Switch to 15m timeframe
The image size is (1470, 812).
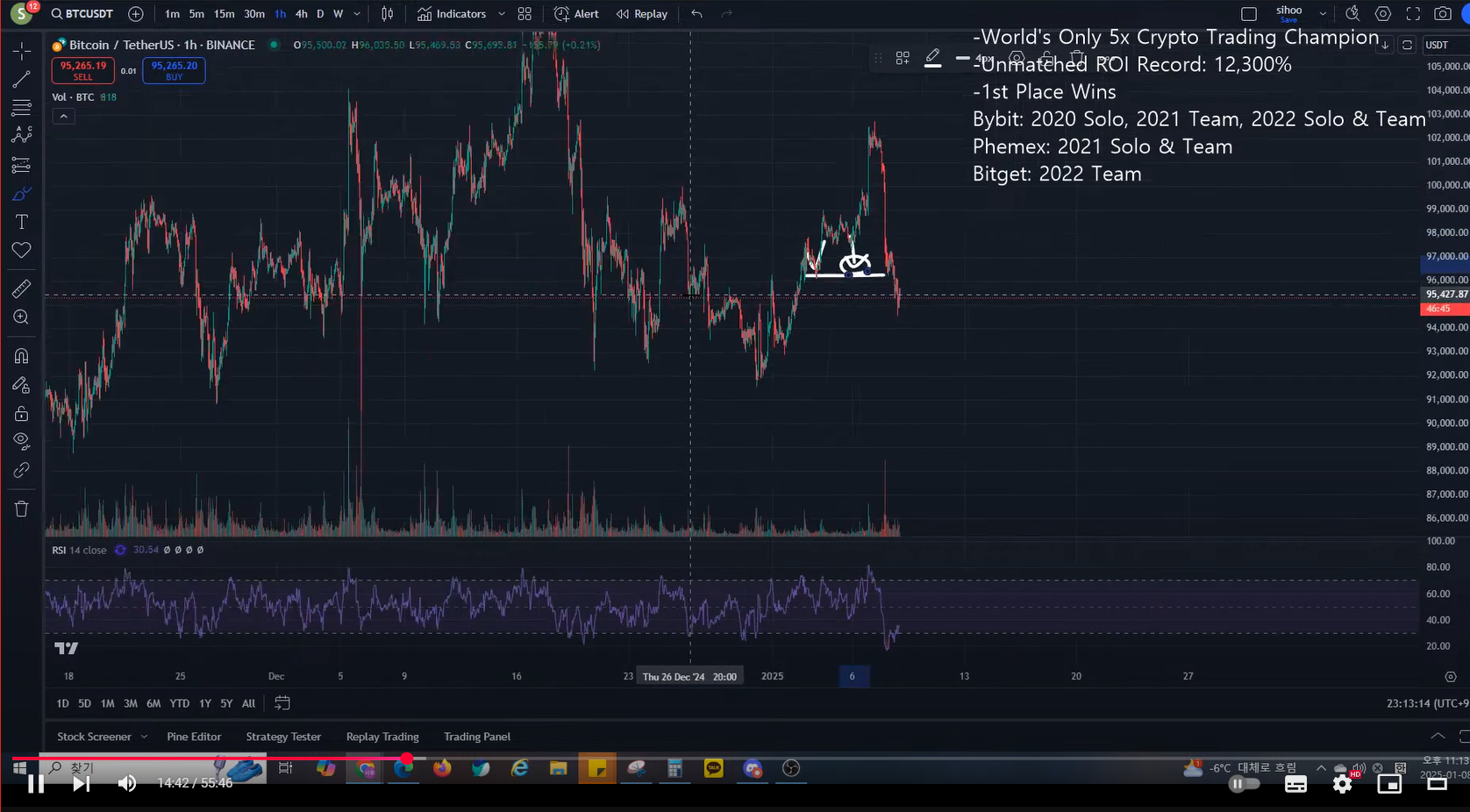(x=225, y=14)
